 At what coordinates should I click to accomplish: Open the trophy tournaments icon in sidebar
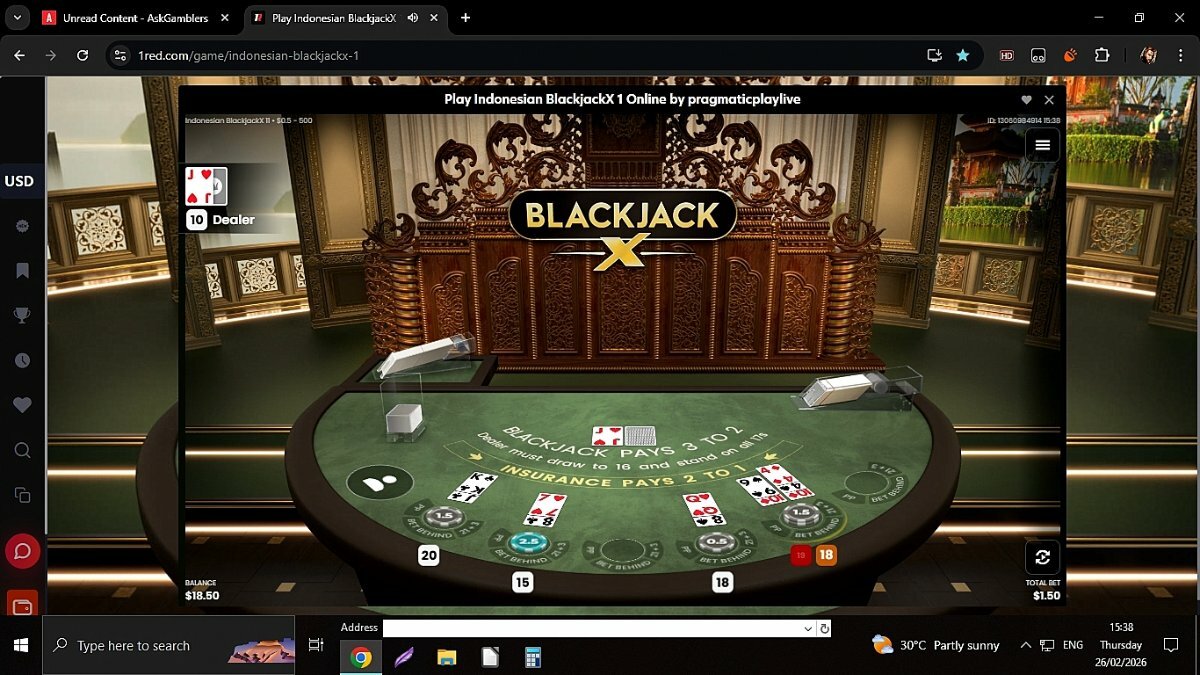22,316
